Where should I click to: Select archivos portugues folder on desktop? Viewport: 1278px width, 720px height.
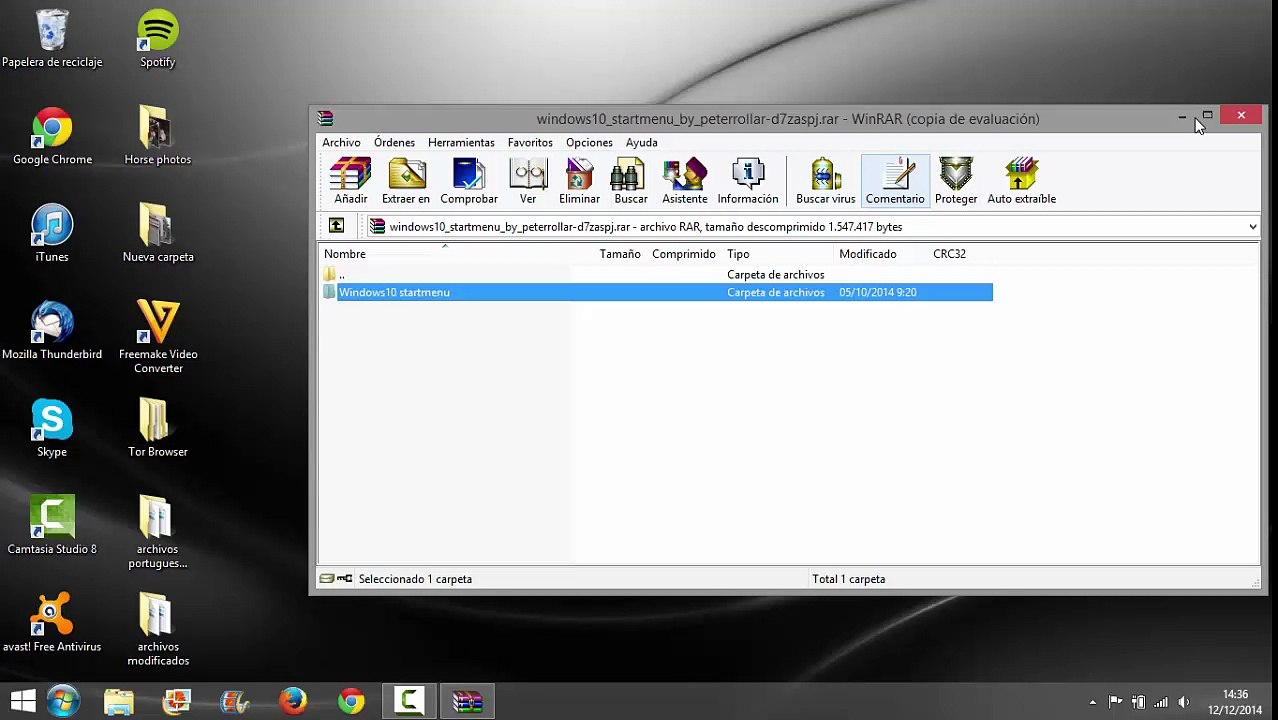157,533
